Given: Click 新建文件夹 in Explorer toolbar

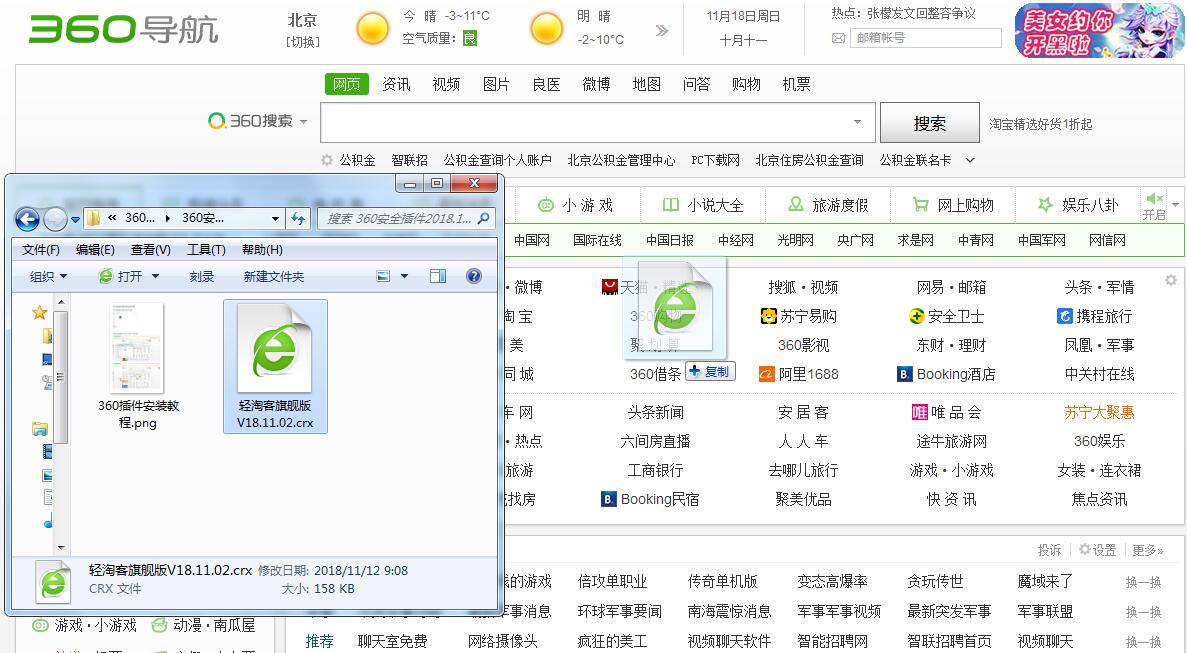Looking at the screenshot, I should (273, 277).
